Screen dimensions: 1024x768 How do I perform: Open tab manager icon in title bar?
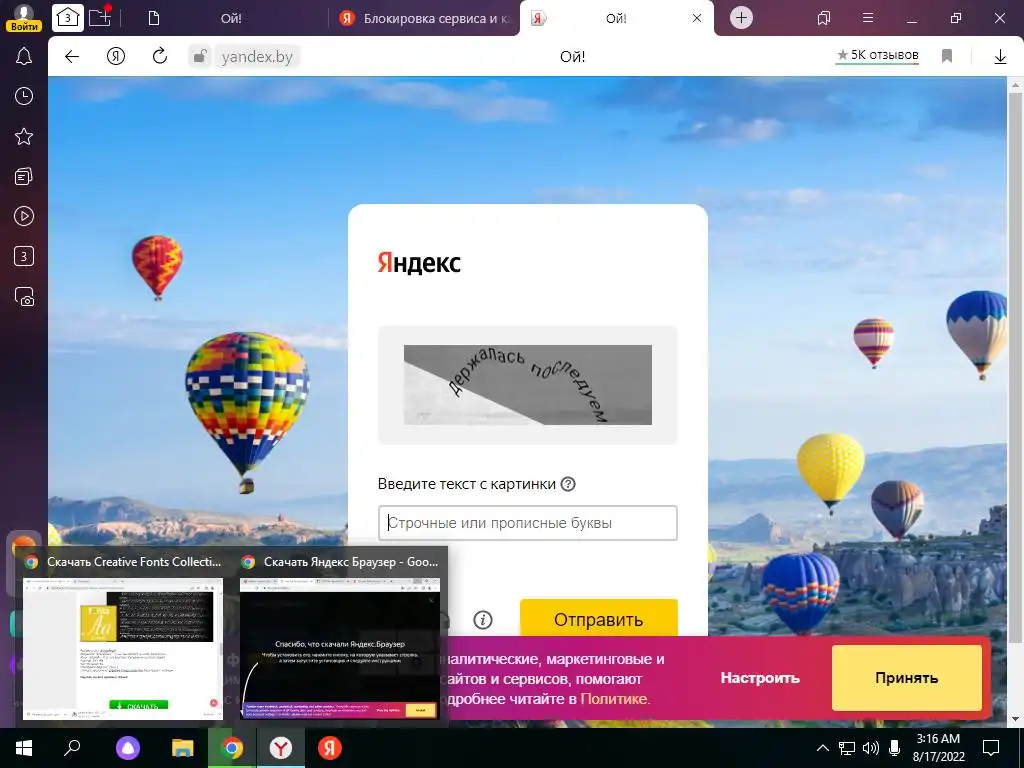pos(824,18)
